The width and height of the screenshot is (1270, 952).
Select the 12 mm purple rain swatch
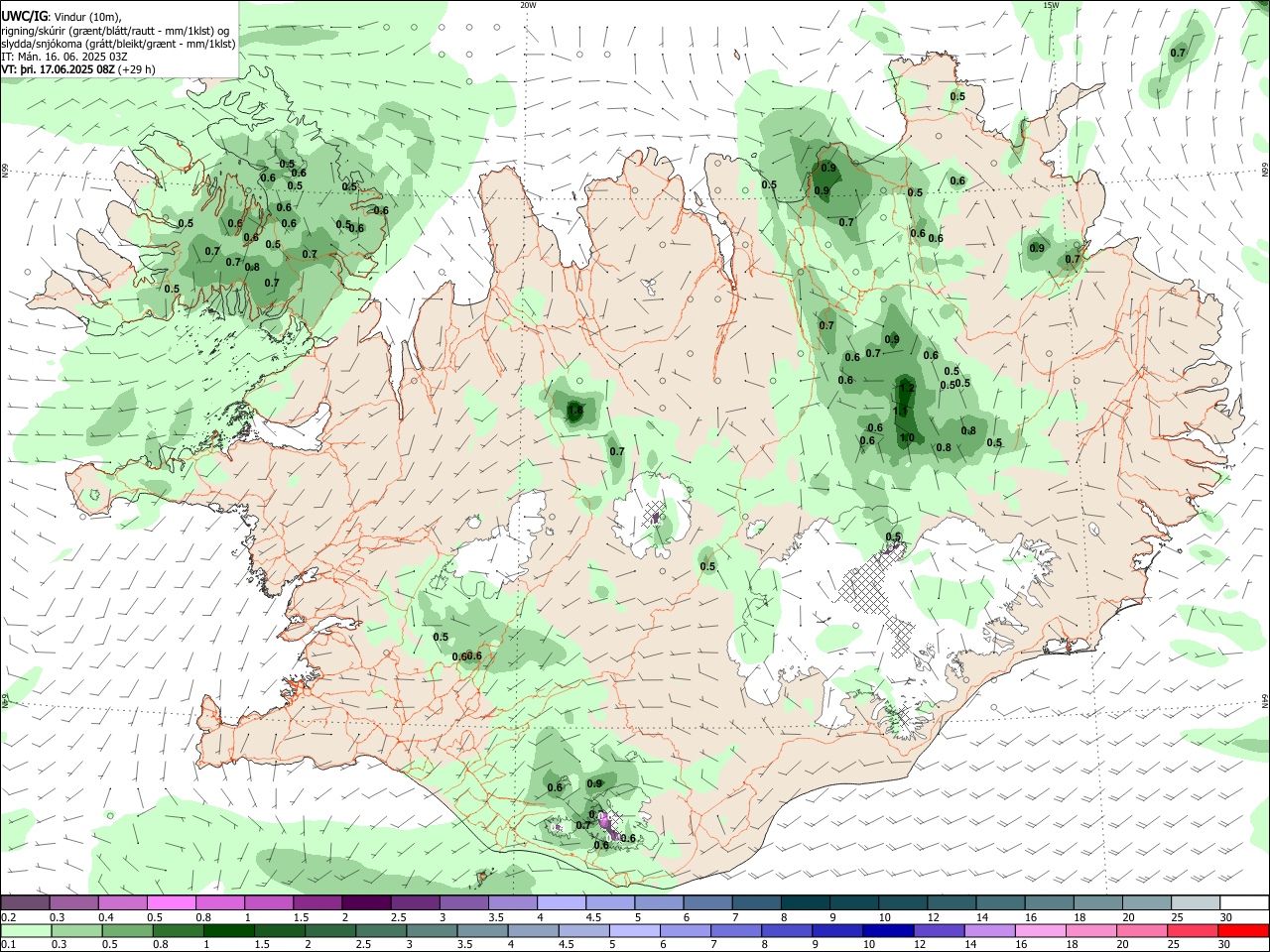coord(939,930)
